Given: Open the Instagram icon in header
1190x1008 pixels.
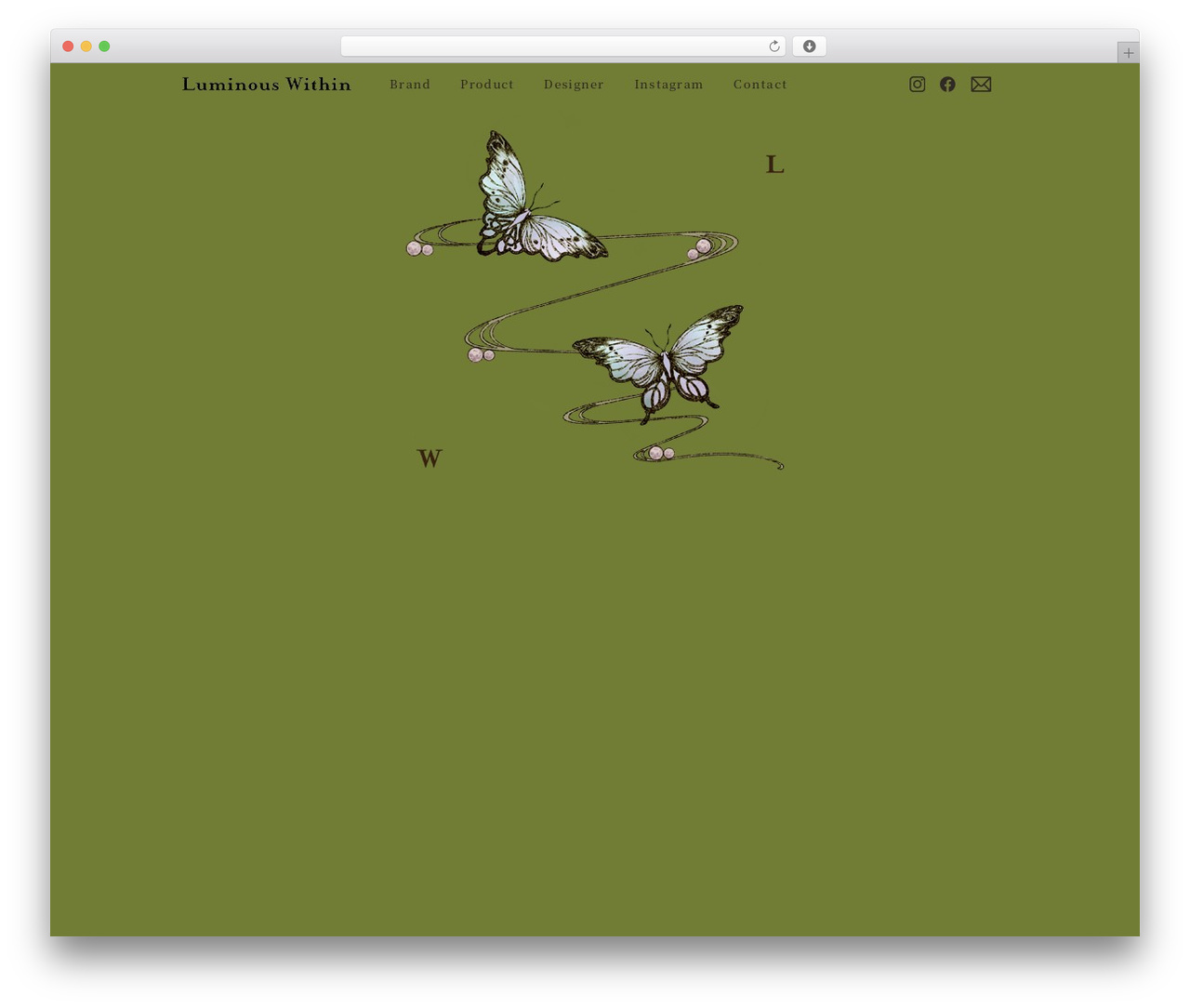Looking at the screenshot, I should coord(917,85).
